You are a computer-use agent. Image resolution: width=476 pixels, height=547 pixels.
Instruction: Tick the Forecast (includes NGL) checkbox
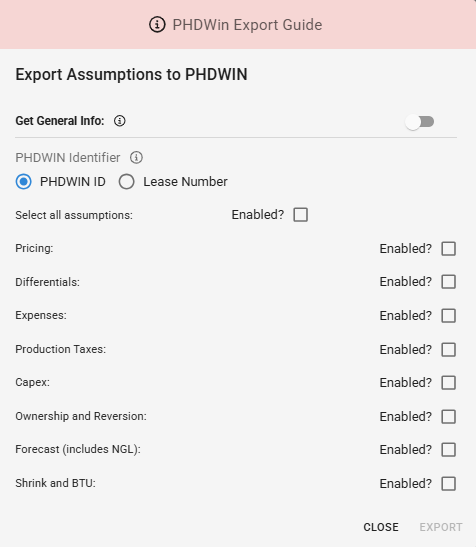448,449
